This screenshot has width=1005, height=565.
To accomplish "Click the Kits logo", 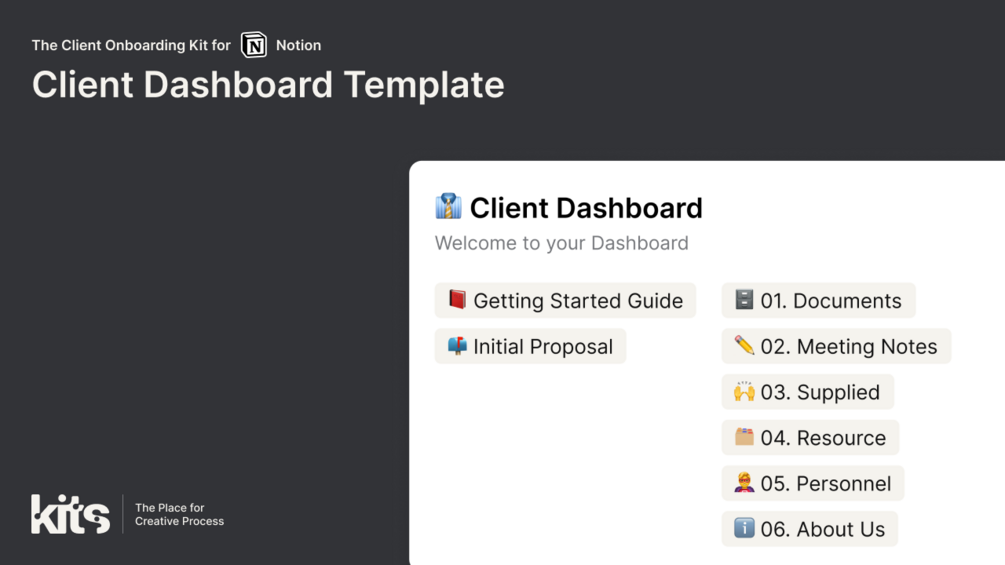I will (x=70, y=514).
